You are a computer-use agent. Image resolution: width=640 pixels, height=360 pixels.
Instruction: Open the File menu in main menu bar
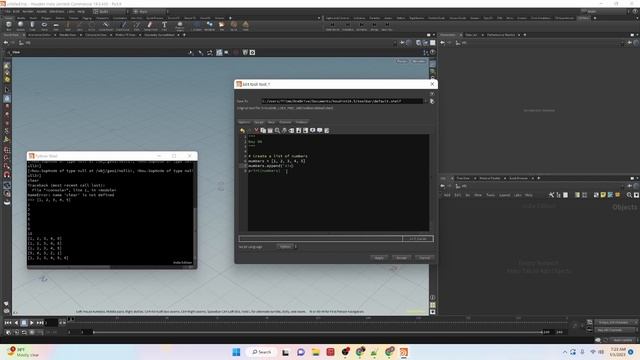pyautogui.click(x=8, y=11)
